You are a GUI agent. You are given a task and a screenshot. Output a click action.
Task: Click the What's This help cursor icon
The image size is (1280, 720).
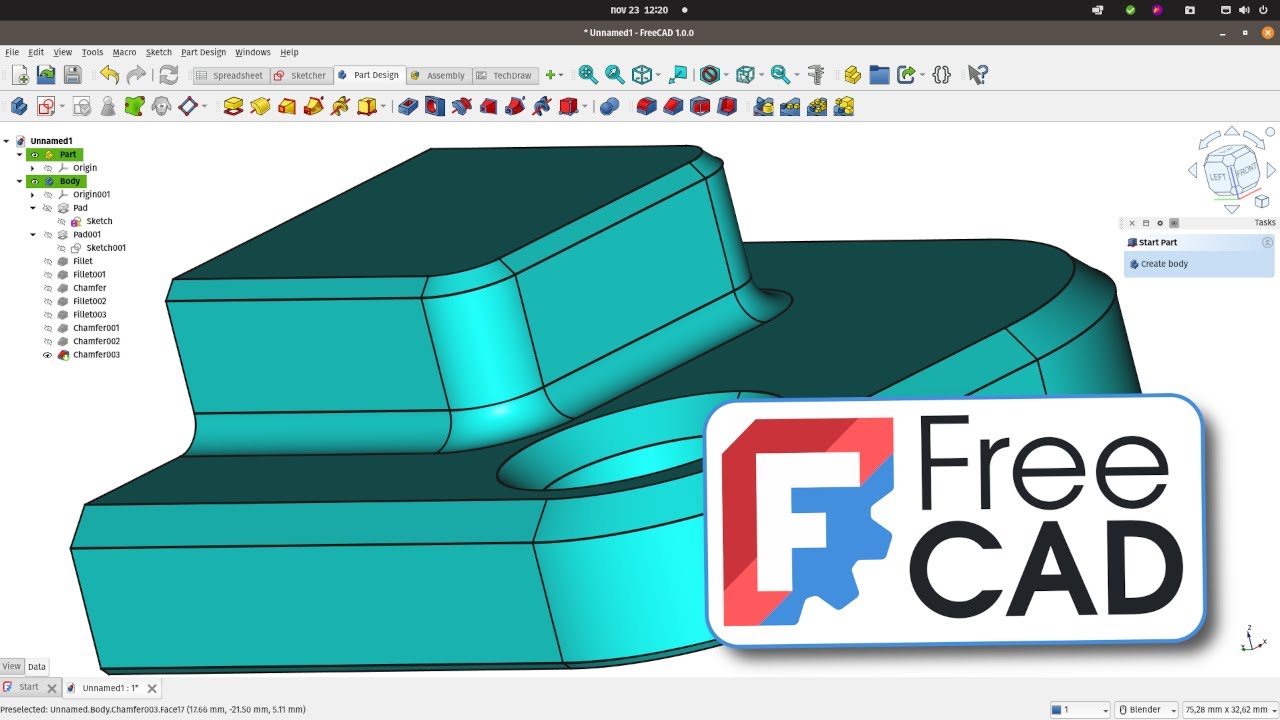pos(977,74)
